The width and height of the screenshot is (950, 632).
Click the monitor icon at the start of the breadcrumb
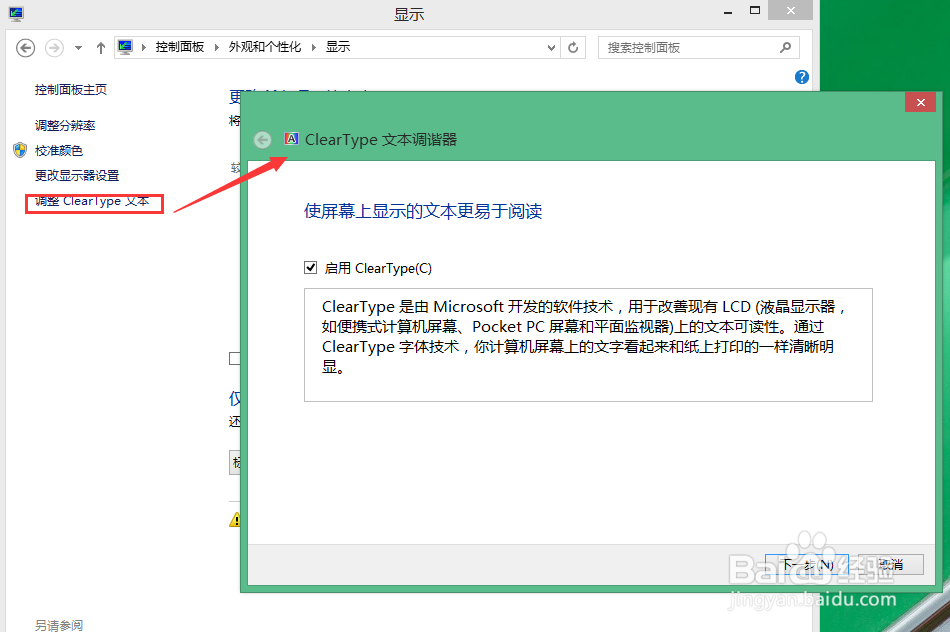coord(124,46)
